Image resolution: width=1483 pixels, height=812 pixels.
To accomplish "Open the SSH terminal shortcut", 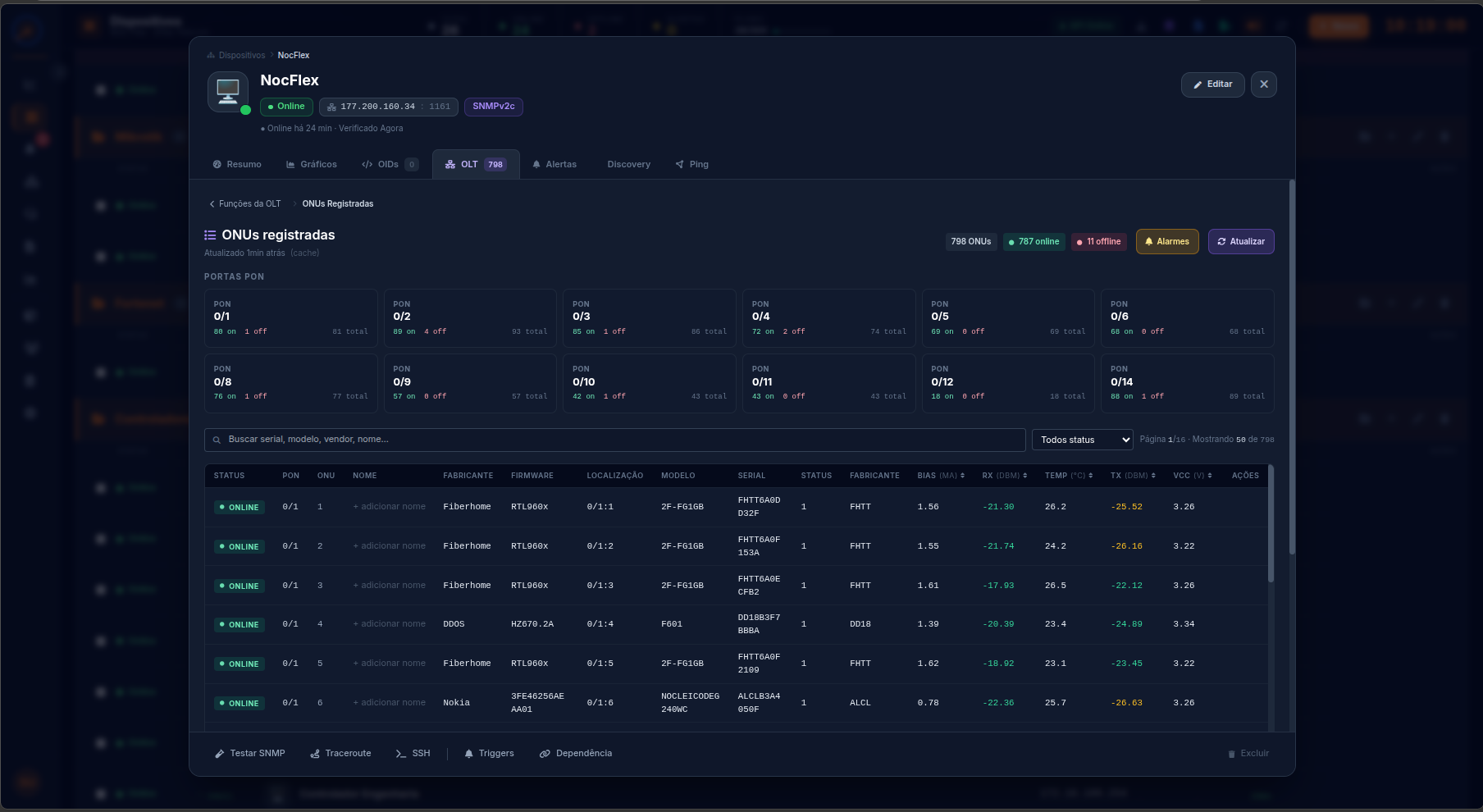I will [413, 753].
